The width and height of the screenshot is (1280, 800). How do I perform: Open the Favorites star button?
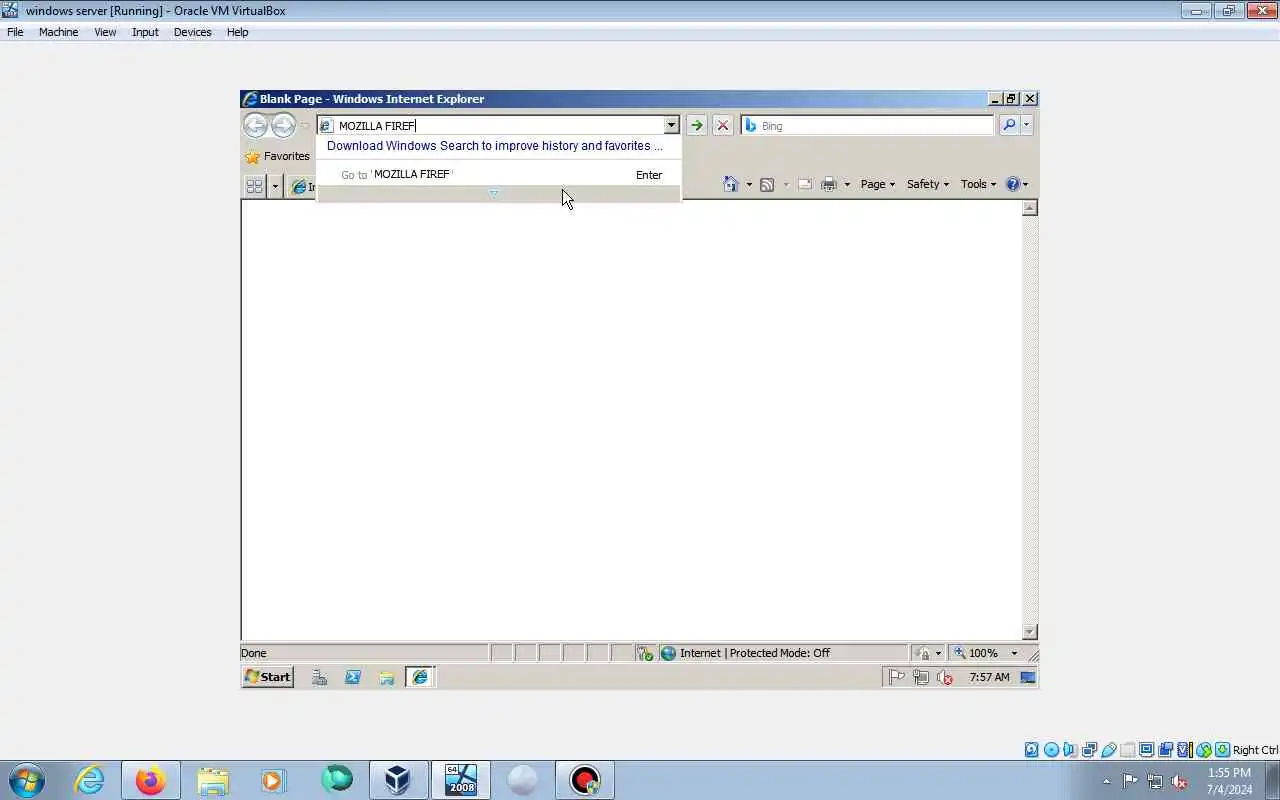(x=278, y=156)
